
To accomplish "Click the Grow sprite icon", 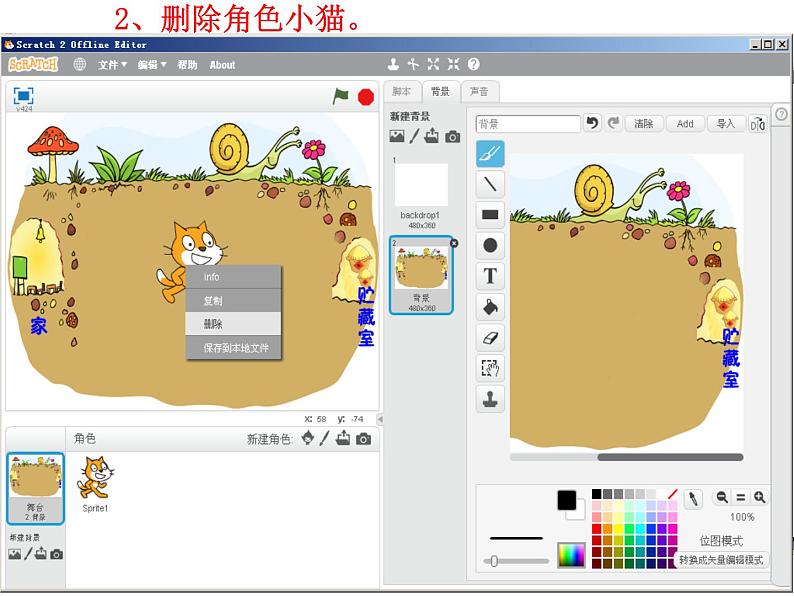I will click(x=433, y=64).
